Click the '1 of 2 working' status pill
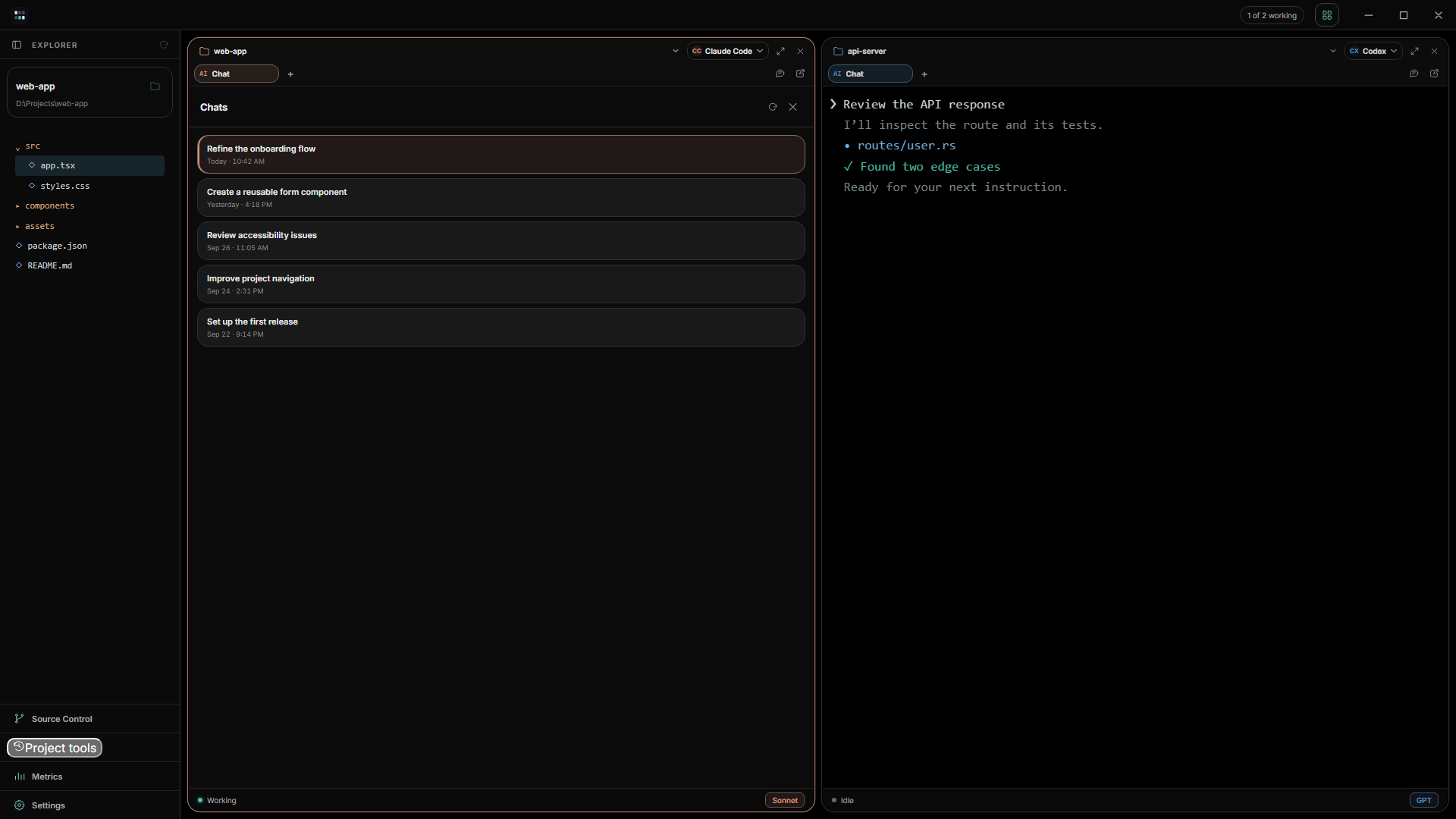The image size is (1456, 819). tap(1272, 15)
